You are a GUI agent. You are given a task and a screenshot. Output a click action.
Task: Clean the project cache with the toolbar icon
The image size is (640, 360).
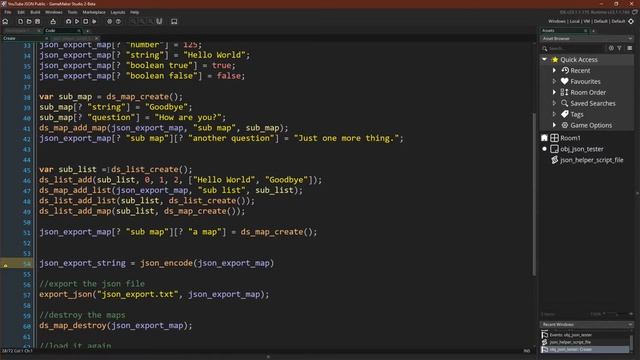coord(94,21)
